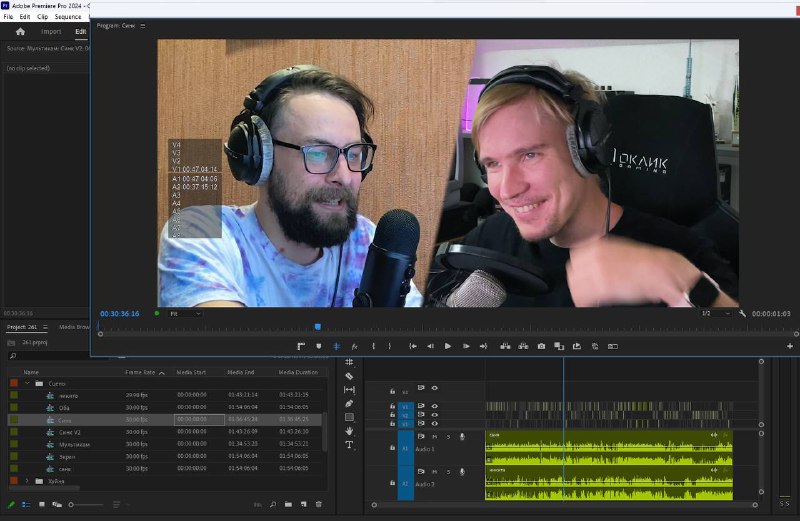Enable voice-over record on Audio 1

[462, 436]
